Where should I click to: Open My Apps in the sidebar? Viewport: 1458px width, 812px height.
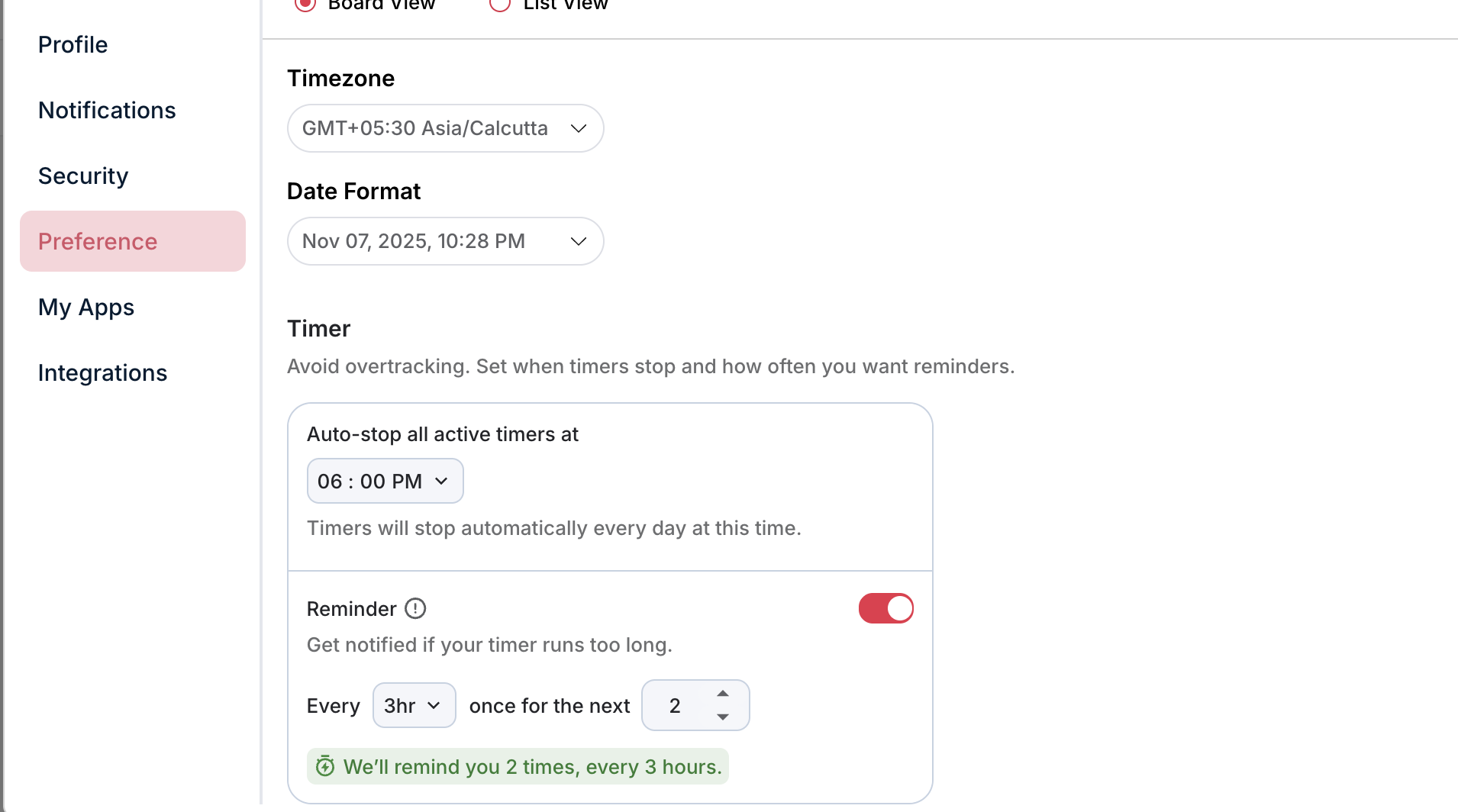point(86,308)
